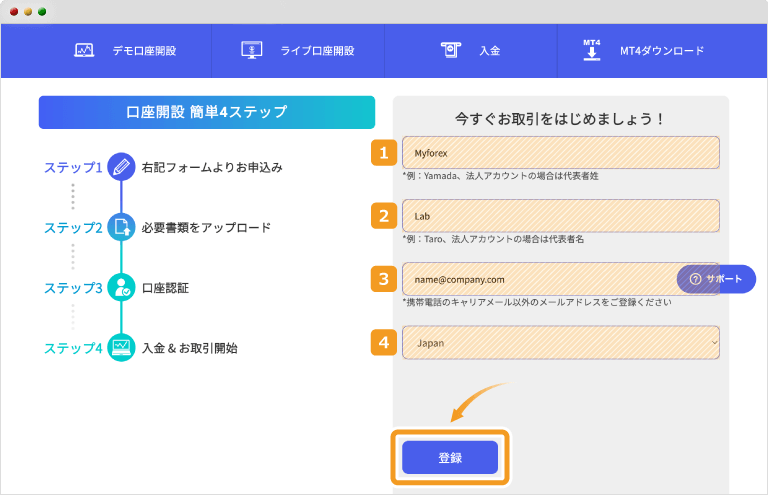Click the question mark support icon
This screenshot has width=768, height=495.
tap(695, 279)
